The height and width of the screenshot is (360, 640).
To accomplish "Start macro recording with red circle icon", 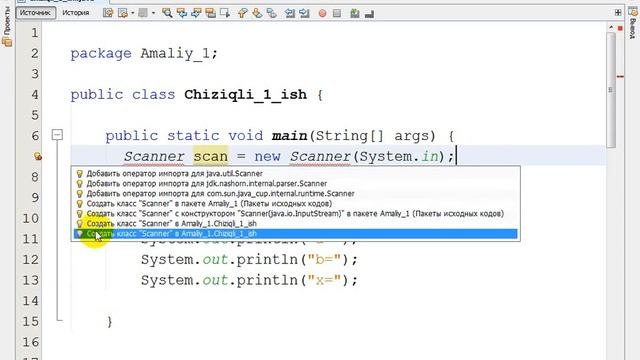I will (x=322, y=13).
